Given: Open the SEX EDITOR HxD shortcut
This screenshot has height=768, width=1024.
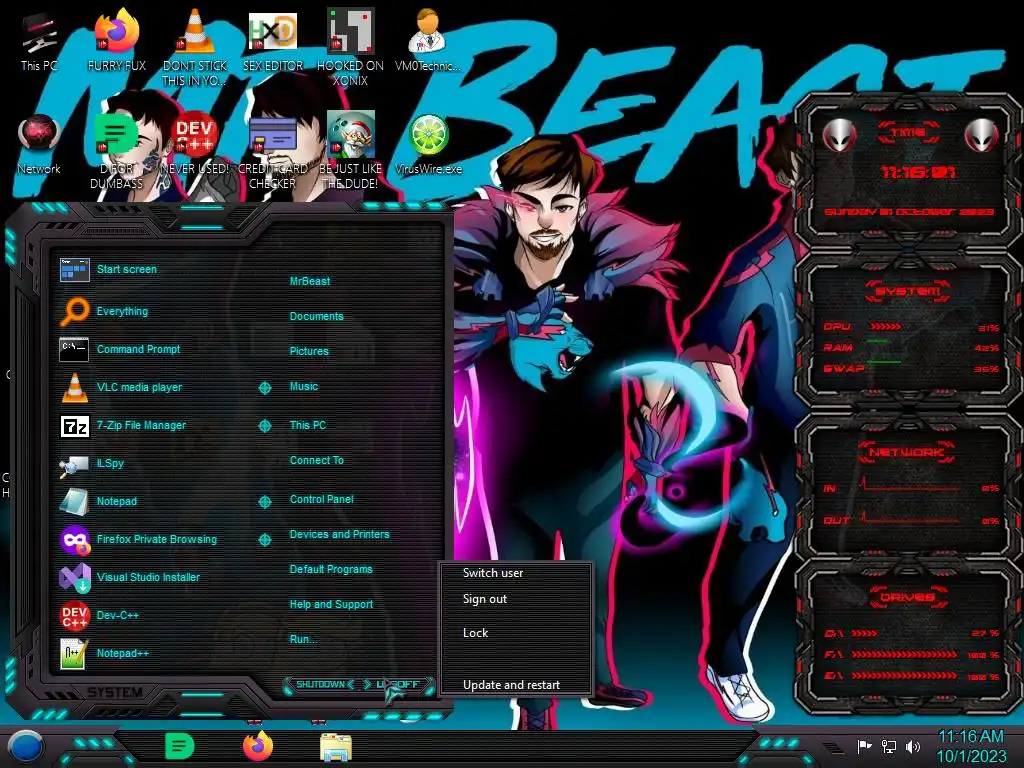Looking at the screenshot, I should pyautogui.click(x=273, y=40).
